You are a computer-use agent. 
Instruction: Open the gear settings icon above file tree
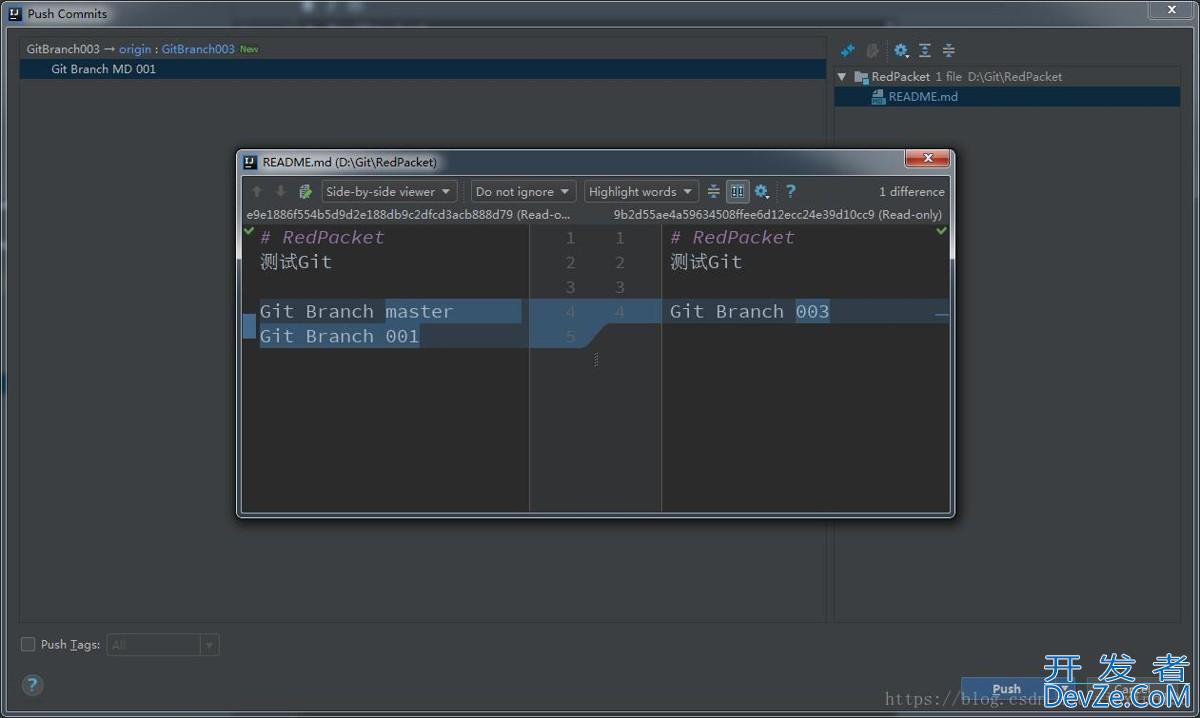click(901, 50)
